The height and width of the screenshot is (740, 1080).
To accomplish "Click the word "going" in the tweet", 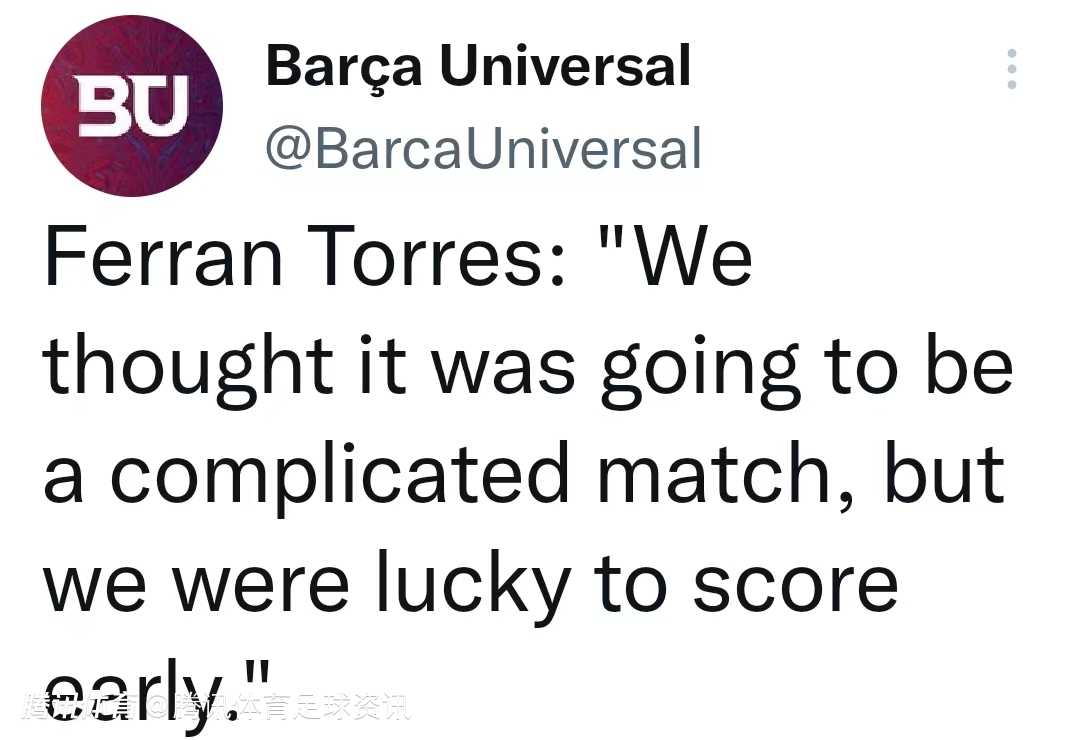I will pyautogui.click(x=700, y=366).
